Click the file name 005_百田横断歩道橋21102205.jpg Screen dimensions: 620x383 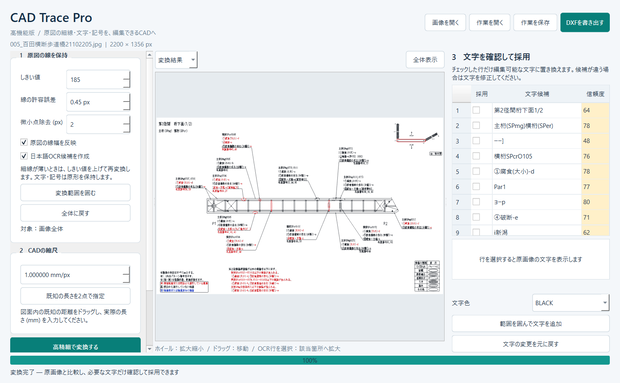56,44
